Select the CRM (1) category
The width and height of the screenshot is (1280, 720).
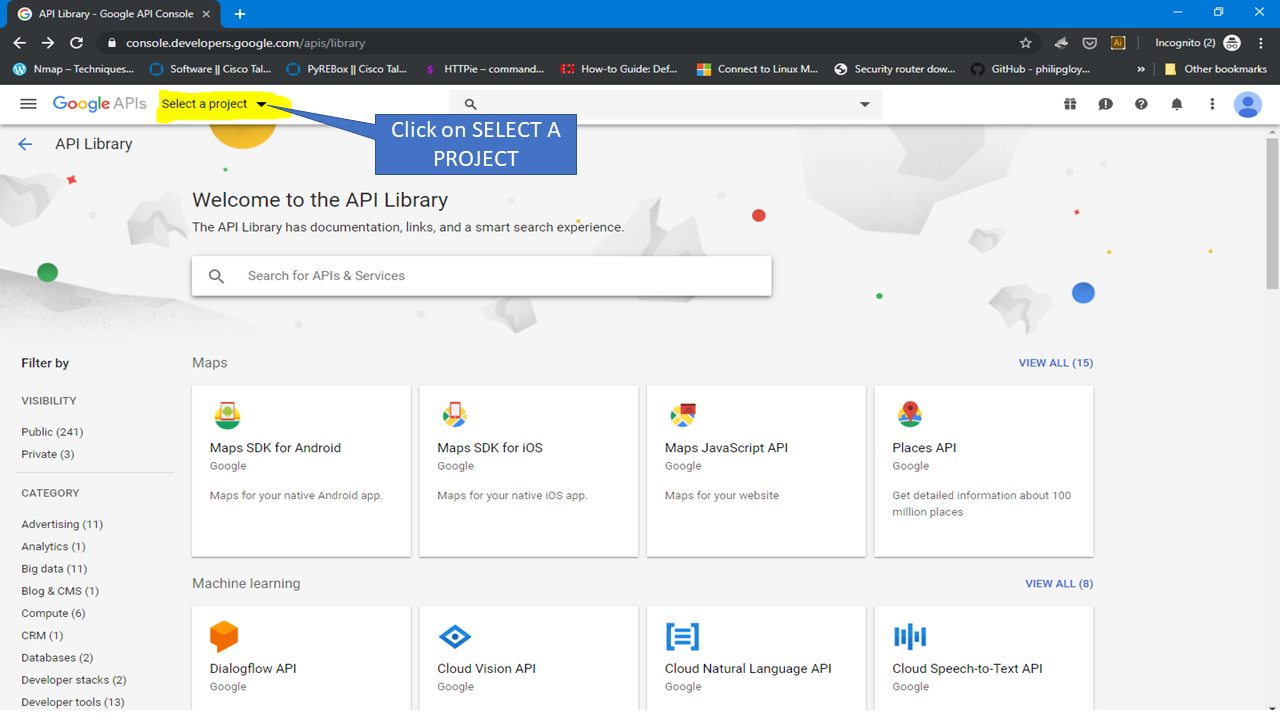[x=42, y=635]
